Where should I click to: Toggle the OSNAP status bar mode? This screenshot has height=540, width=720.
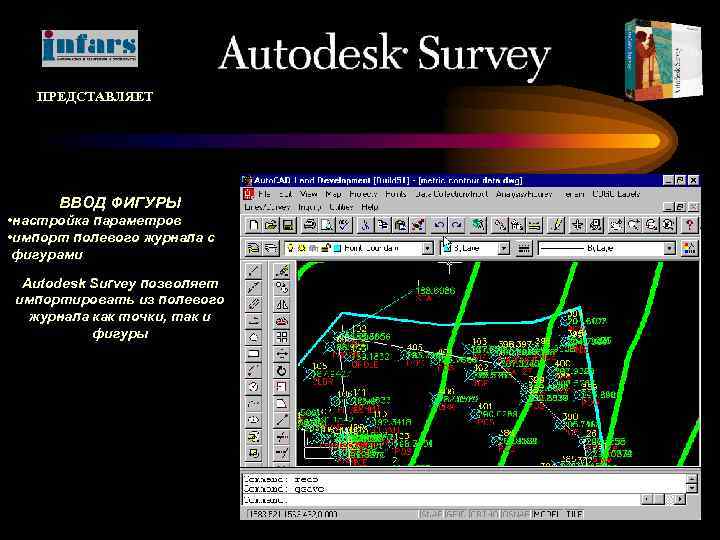[516, 514]
